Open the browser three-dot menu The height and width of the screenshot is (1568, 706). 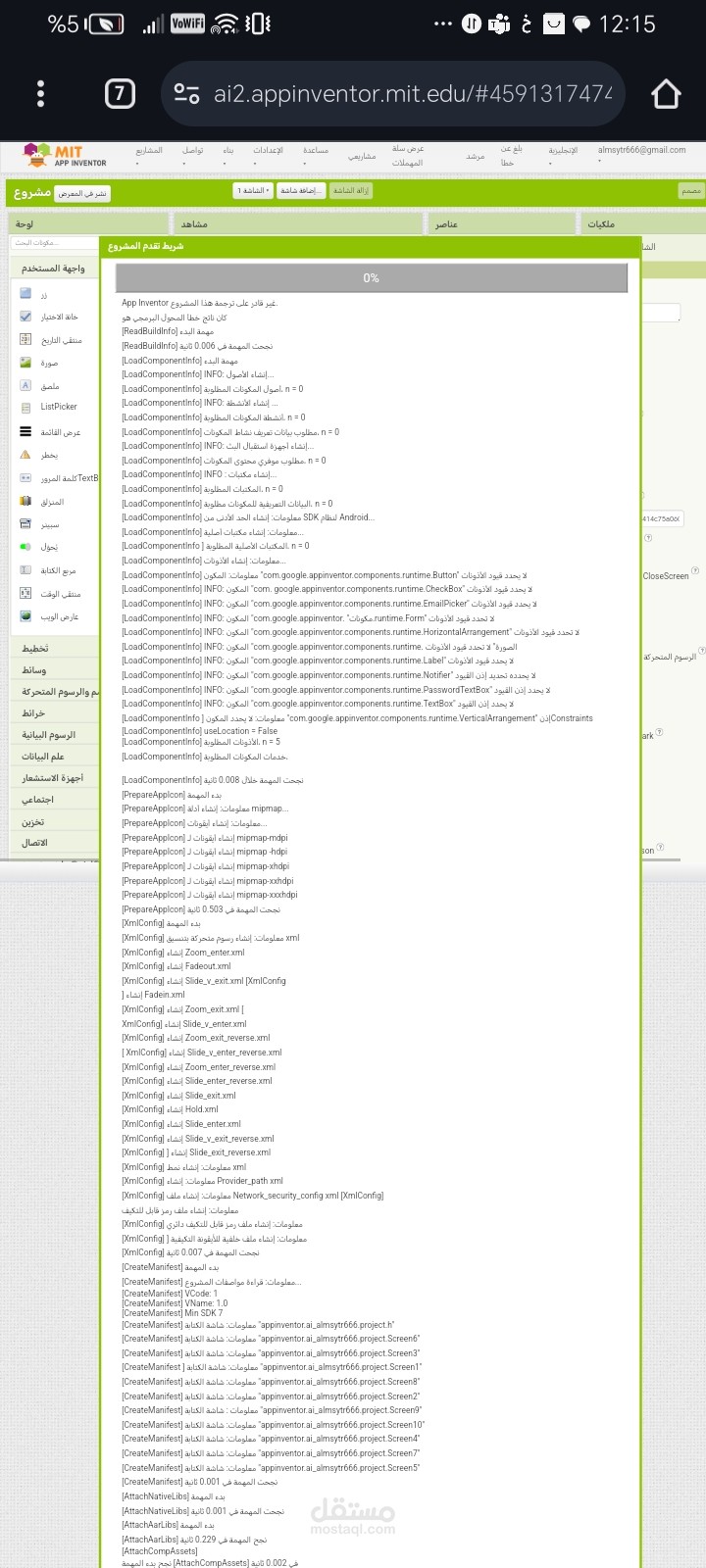pos(40,94)
